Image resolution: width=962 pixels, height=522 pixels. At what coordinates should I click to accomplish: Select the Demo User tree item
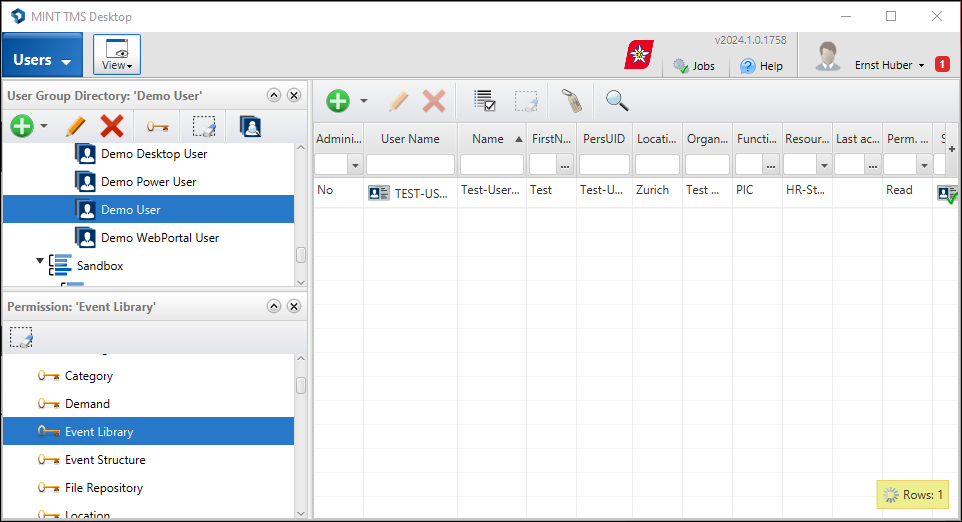point(148,210)
